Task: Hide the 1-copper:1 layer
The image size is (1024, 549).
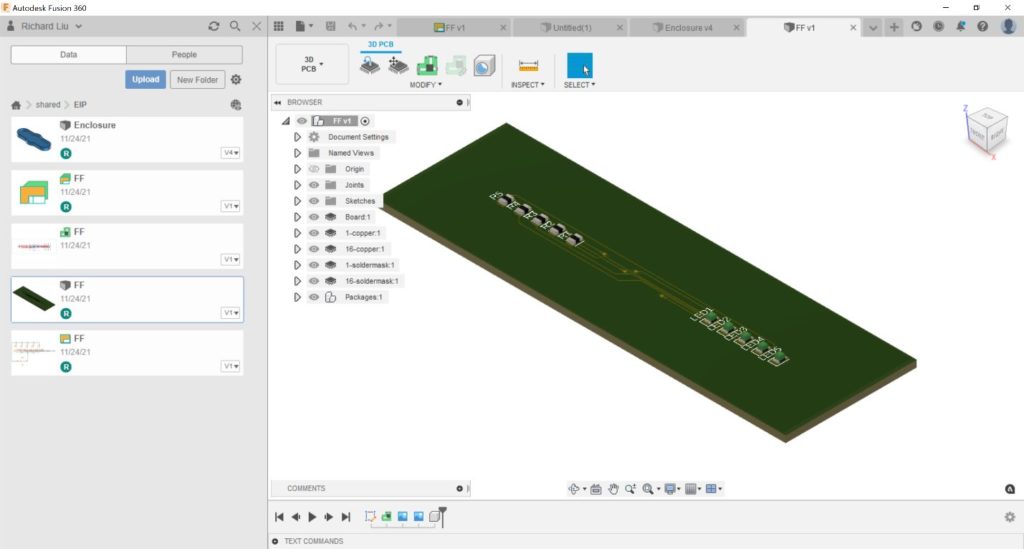Action: point(314,233)
